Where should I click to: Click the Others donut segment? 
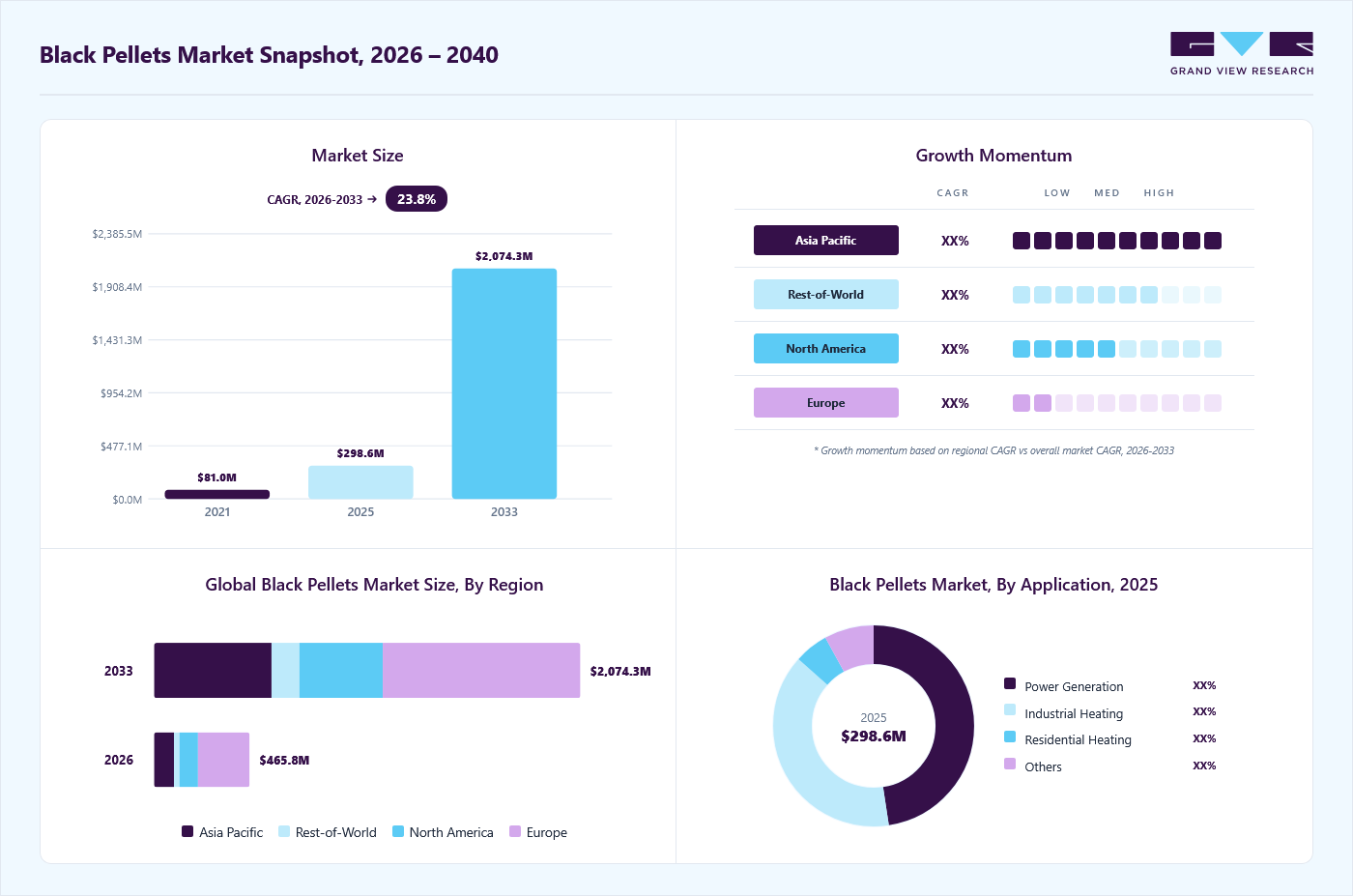854,647
